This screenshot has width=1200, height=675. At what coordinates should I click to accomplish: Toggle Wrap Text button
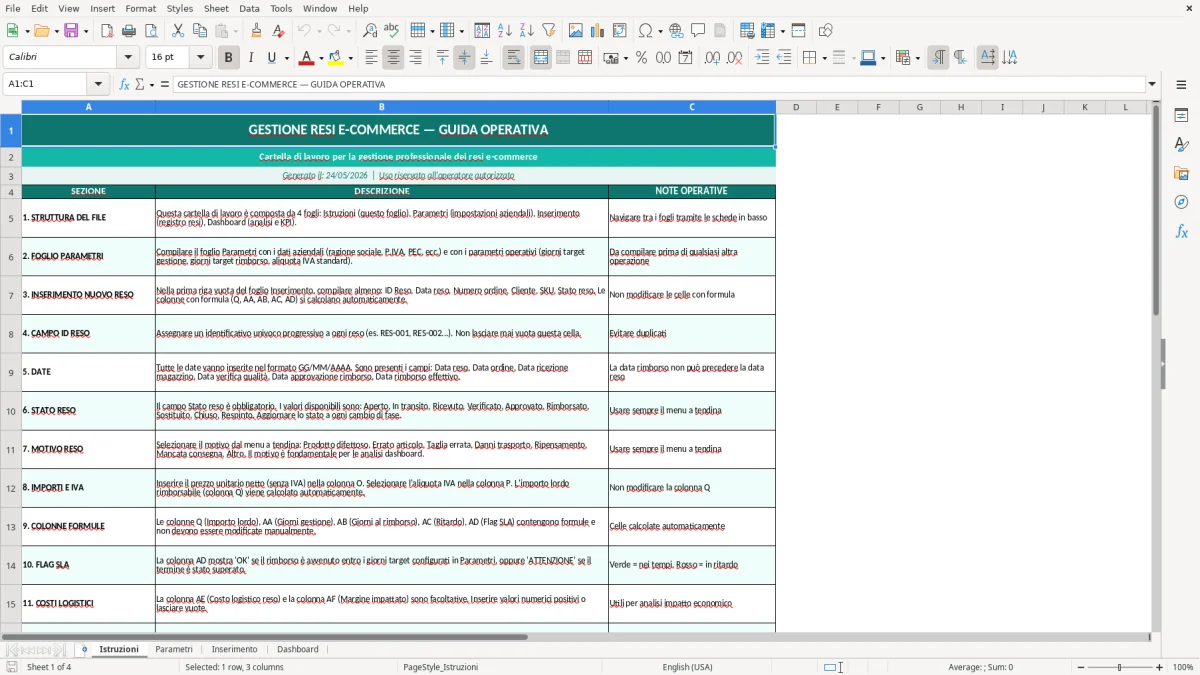(x=513, y=58)
